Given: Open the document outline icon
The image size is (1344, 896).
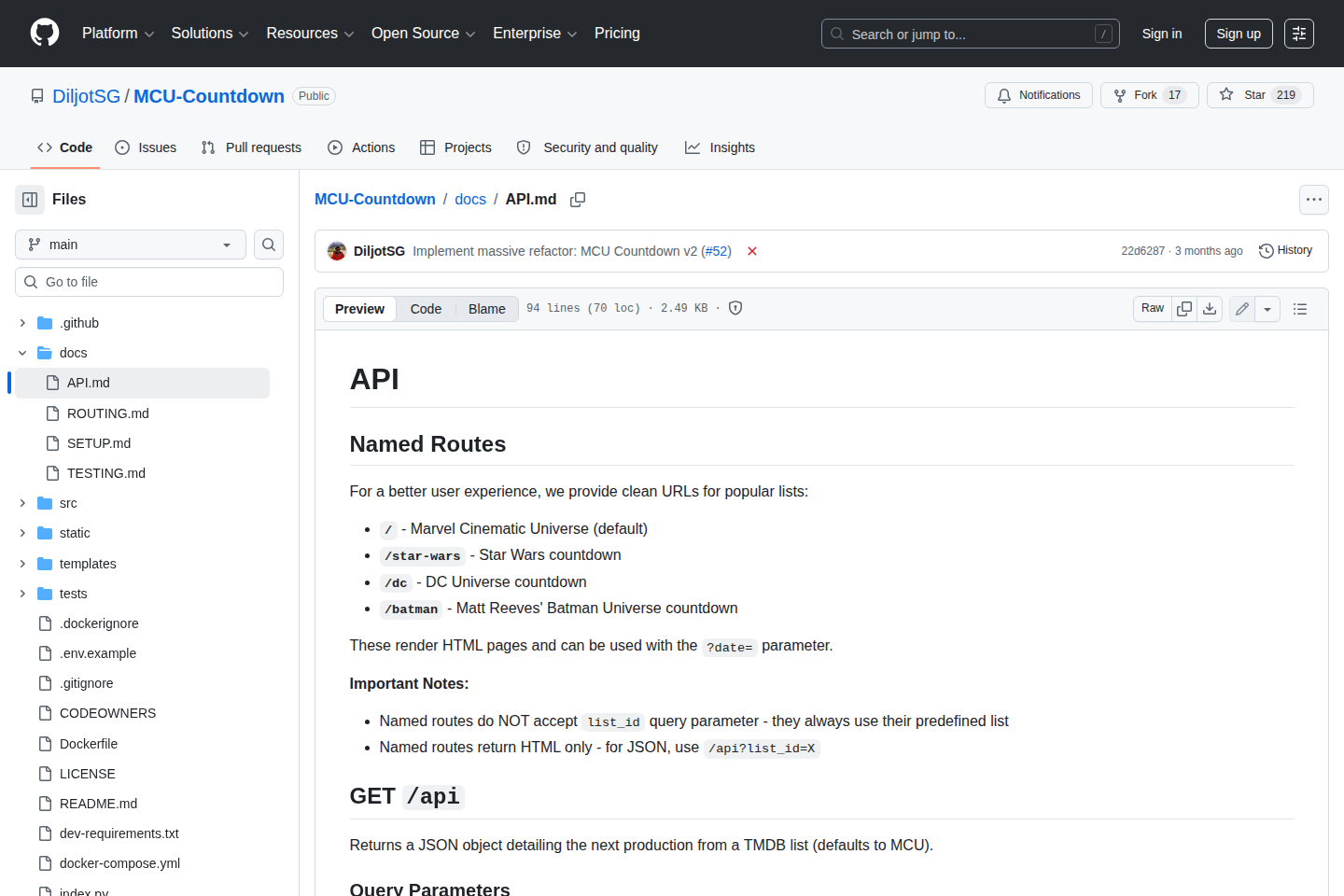Looking at the screenshot, I should [1300, 309].
